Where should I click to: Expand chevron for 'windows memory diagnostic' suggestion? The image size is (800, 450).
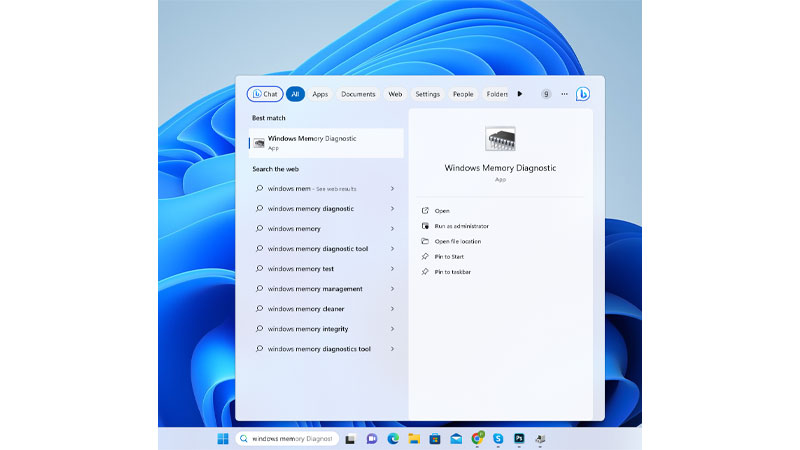(x=392, y=209)
